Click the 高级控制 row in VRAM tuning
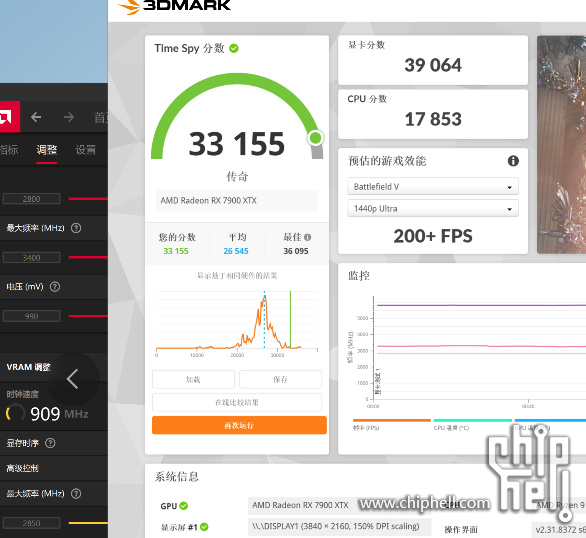The image size is (586, 538). click(54, 468)
